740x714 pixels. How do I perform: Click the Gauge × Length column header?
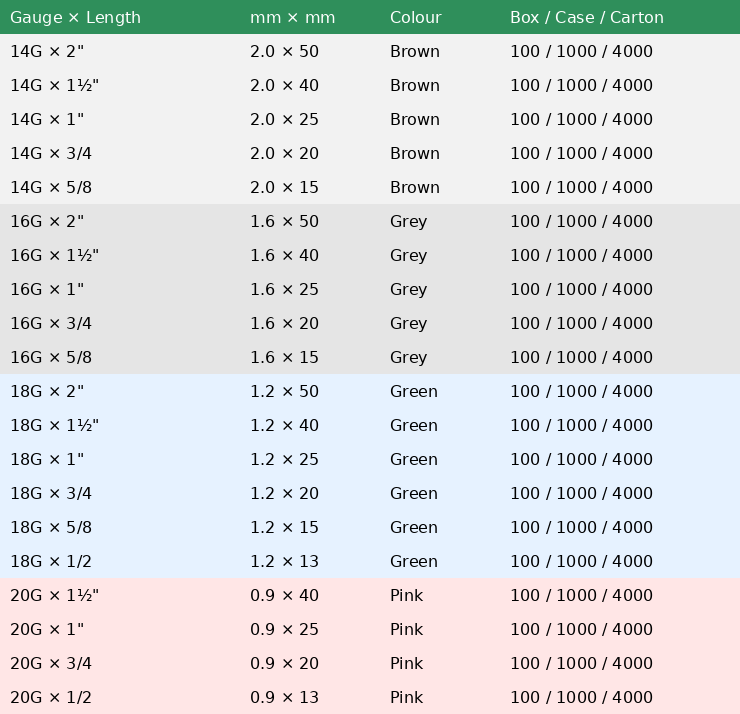(75, 18)
